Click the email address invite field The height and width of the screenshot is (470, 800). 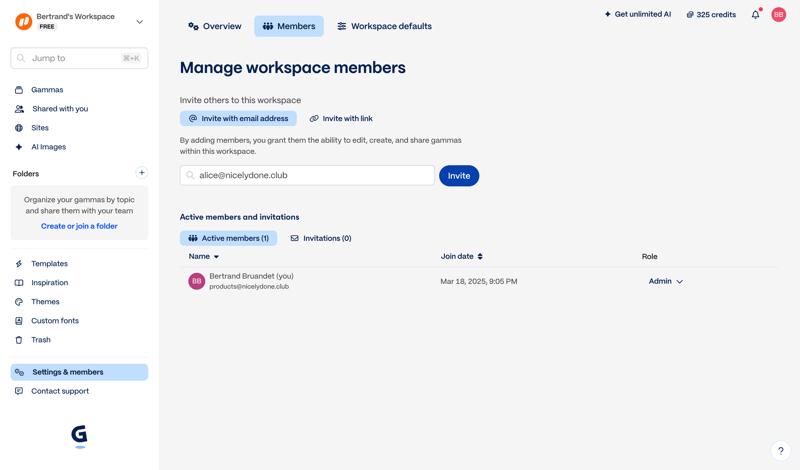click(x=307, y=176)
